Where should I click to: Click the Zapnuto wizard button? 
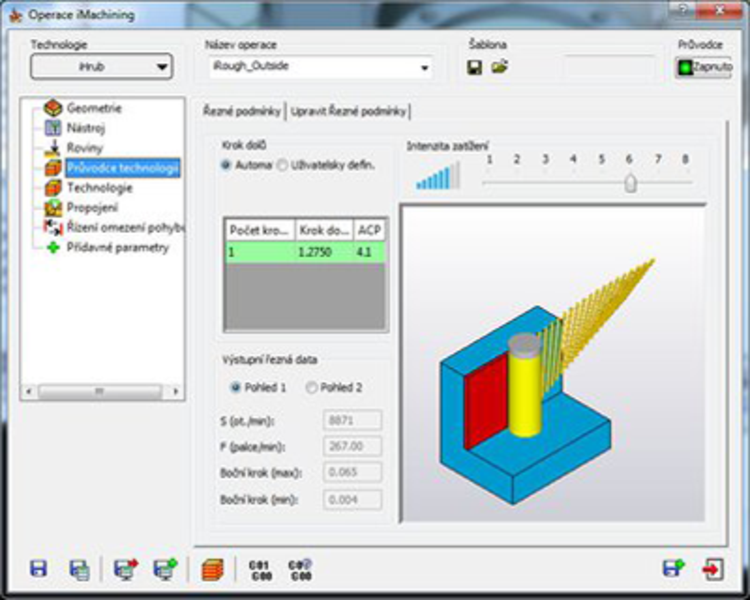click(x=703, y=67)
